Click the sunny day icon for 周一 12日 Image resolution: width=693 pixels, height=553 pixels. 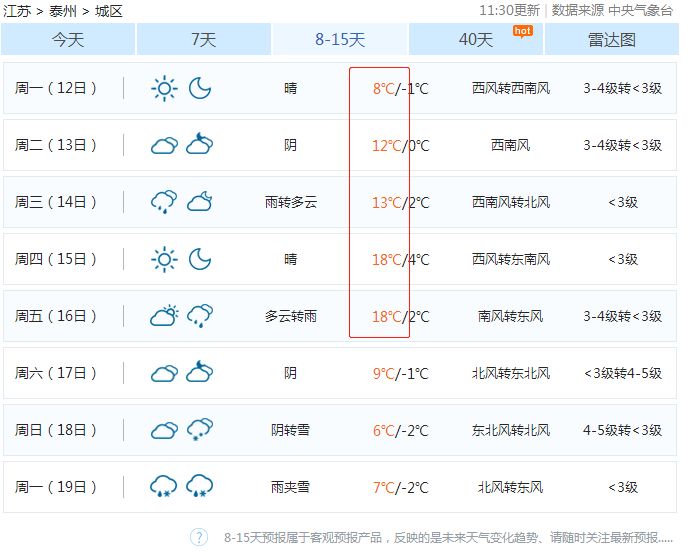pyautogui.click(x=164, y=88)
